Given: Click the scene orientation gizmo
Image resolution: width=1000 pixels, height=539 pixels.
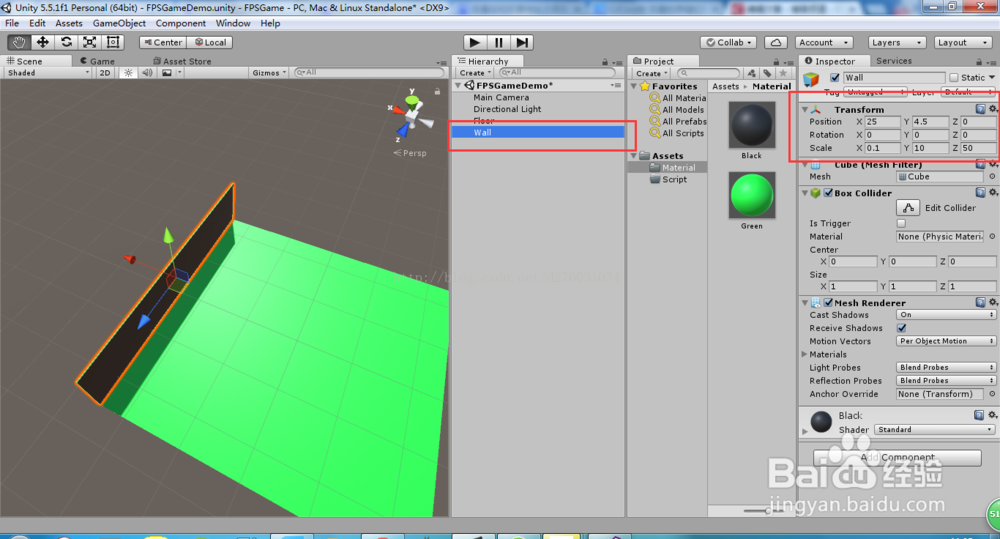Looking at the screenshot, I should pos(411,115).
